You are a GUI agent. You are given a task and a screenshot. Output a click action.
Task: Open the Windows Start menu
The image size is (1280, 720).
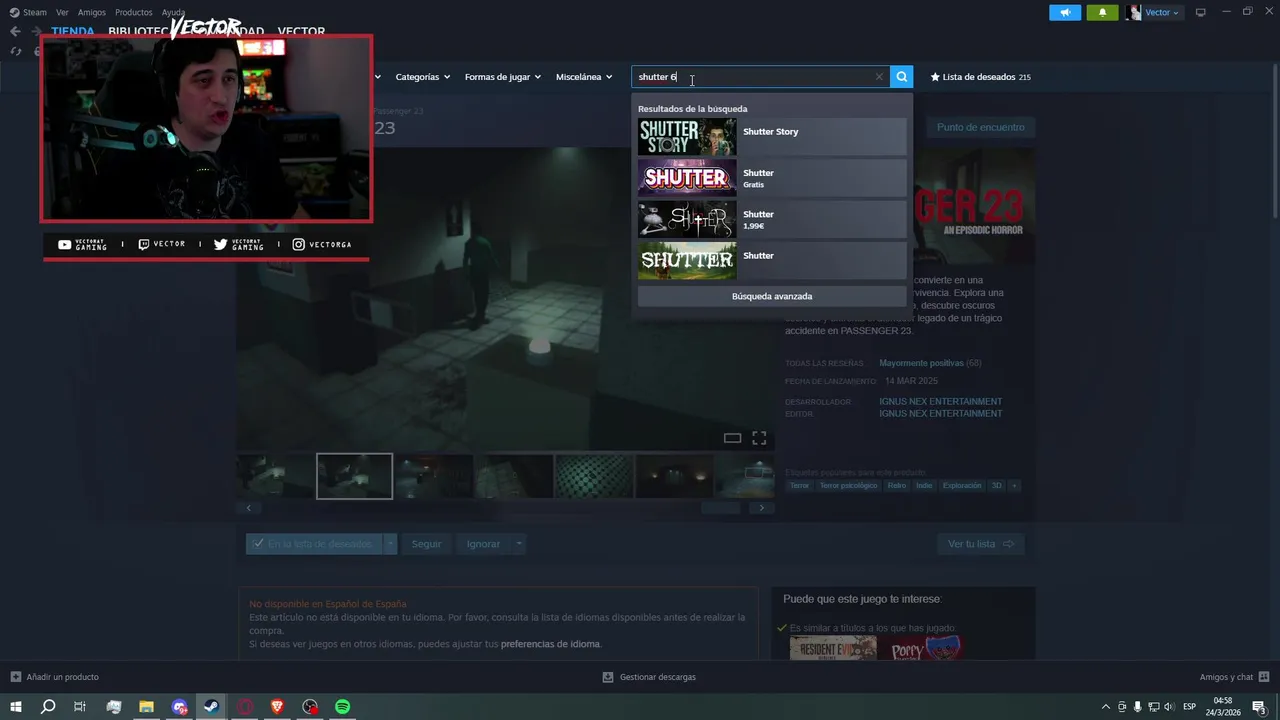pos(16,707)
